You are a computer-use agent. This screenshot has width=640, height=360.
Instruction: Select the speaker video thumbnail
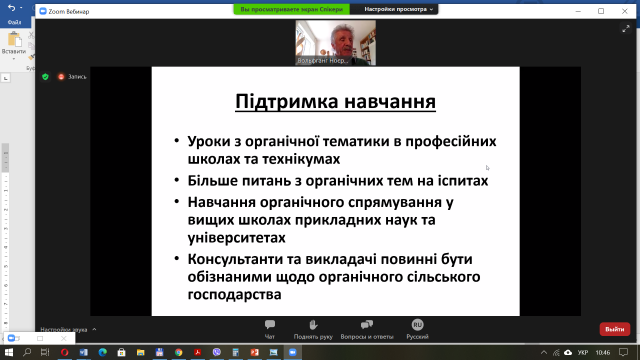(336, 43)
